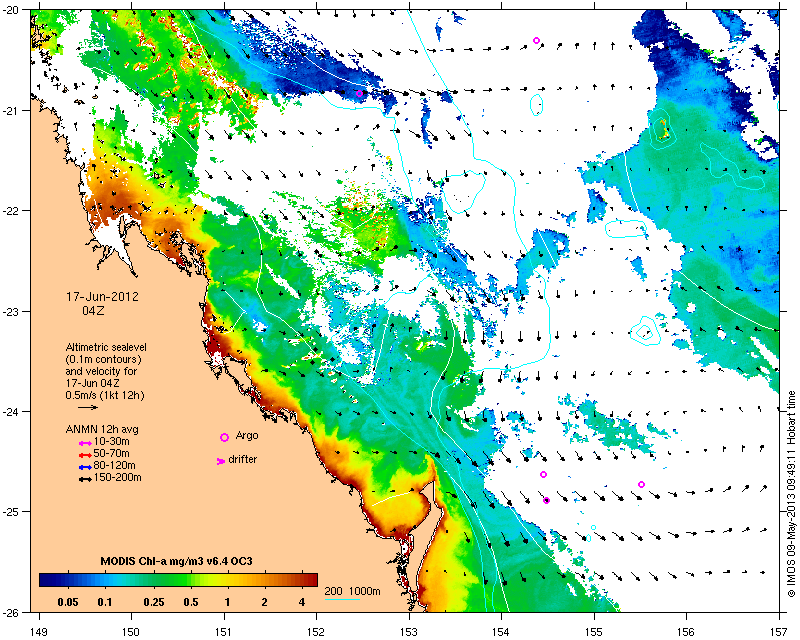Viewport: 800px width, 640px height.
Task: Click the '157' longitude axis label
Action: tap(779, 632)
